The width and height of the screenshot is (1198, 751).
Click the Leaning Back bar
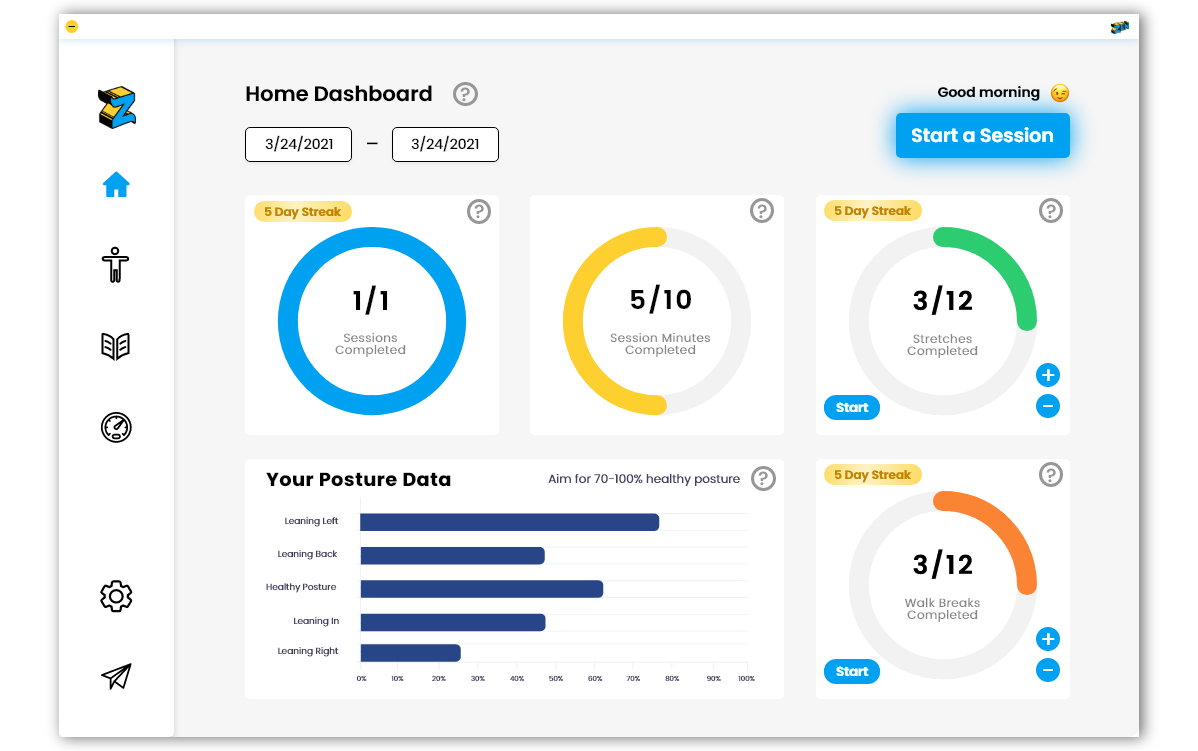coord(452,555)
